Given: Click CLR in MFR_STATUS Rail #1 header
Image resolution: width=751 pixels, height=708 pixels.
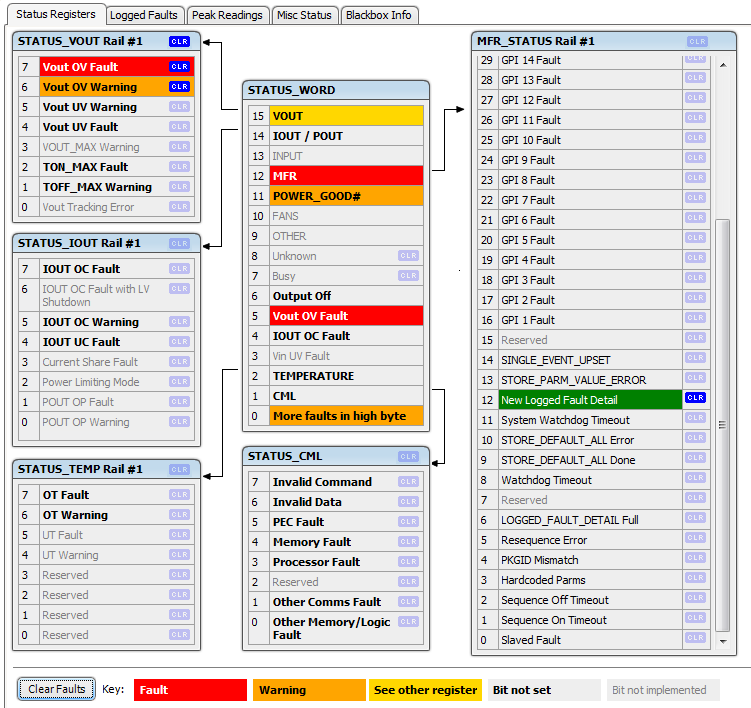Looking at the screenshot, I should tap(697, 42).
